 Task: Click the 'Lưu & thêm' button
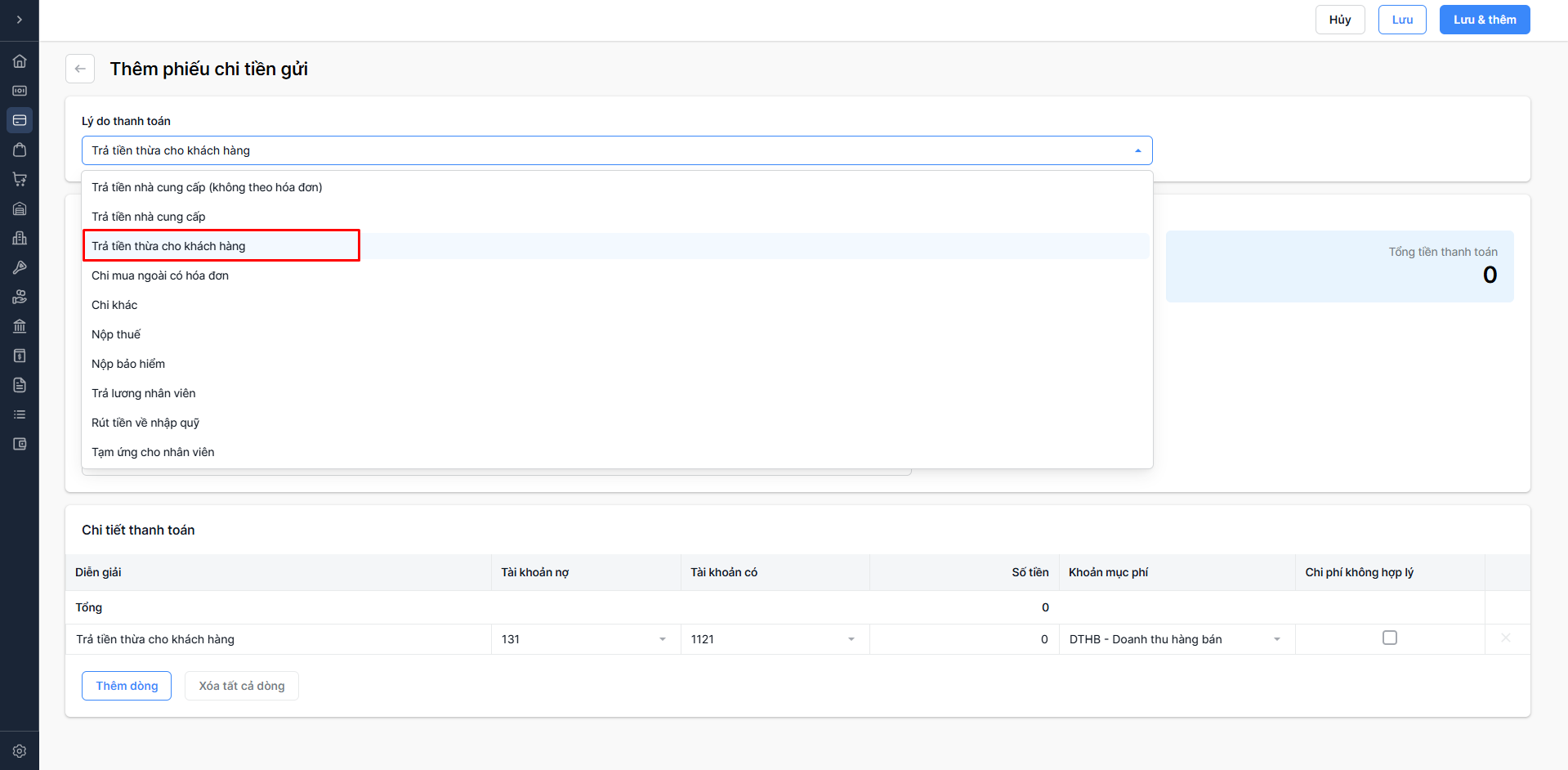[1484, 20]
